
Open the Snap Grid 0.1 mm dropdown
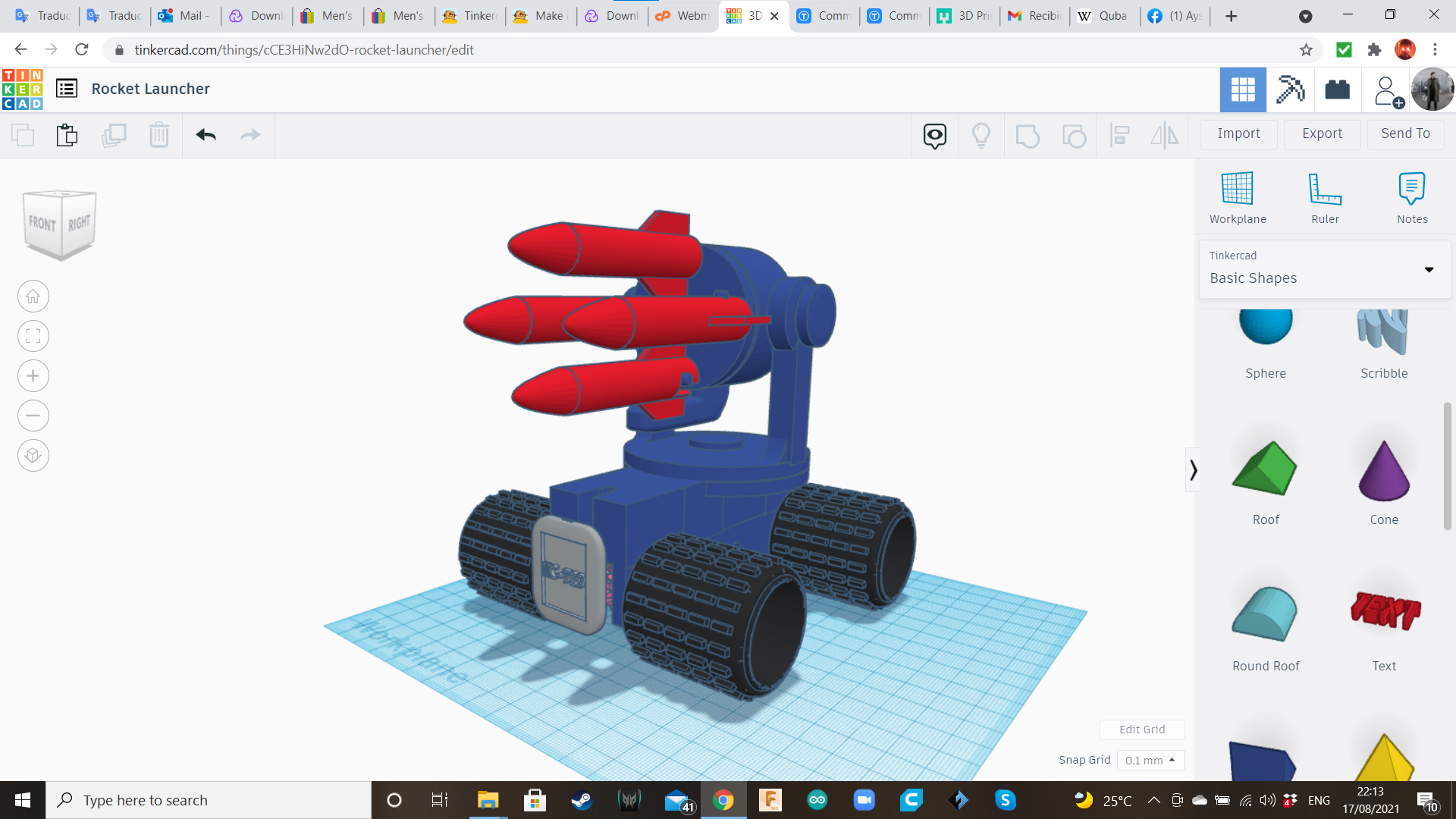pyautogui.click(x=1150, y=760)
